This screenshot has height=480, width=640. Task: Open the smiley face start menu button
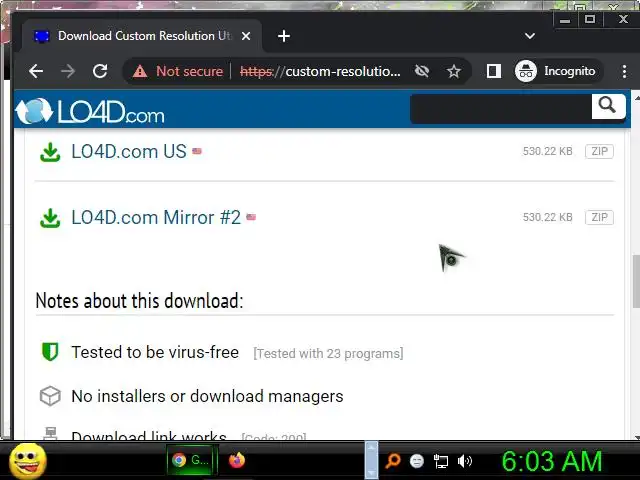tap(28, 461)
